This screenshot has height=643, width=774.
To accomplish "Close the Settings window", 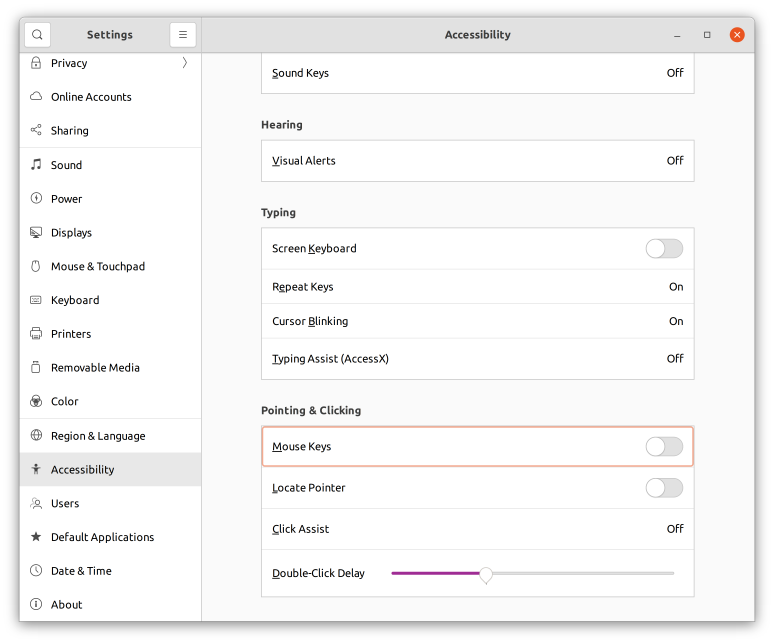I will (737, 35).
